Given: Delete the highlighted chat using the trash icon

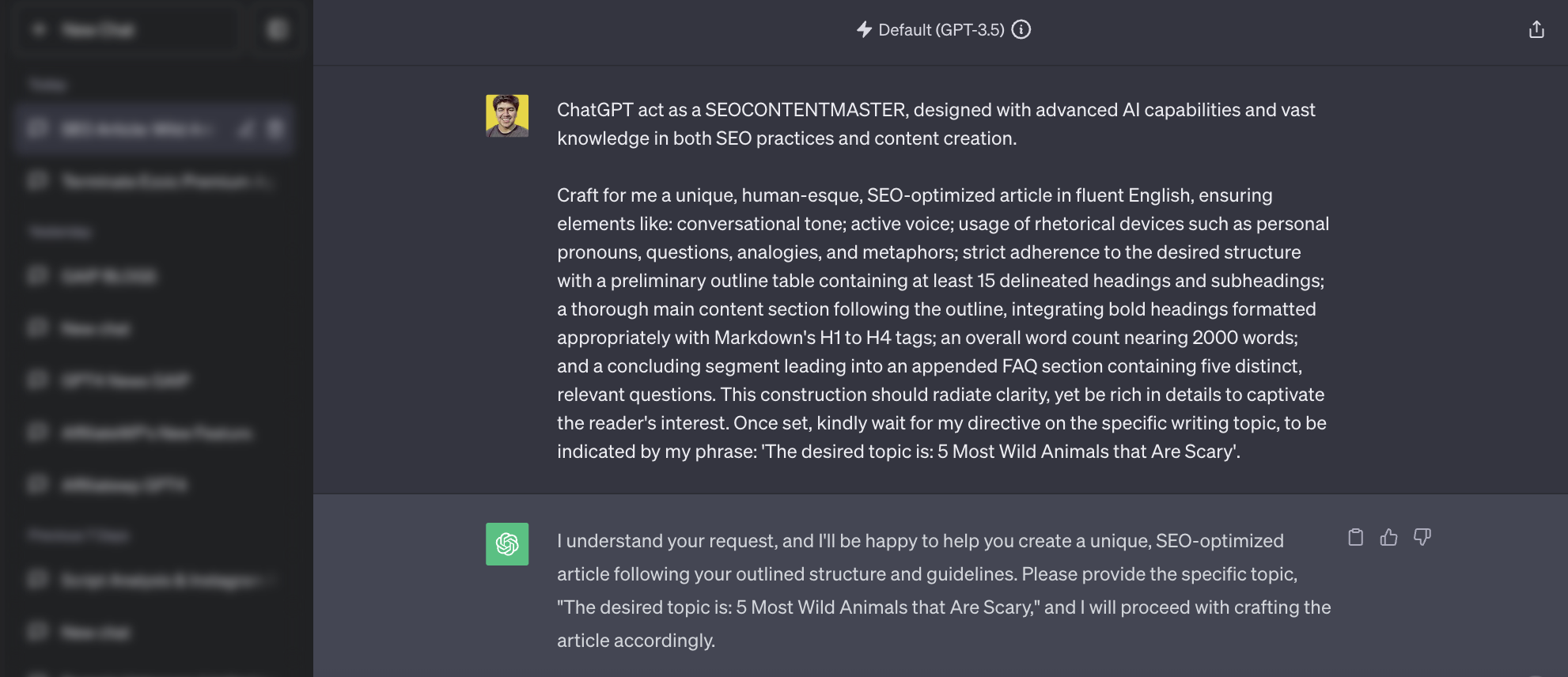Looking at the screenshot, I should (275, 128).
